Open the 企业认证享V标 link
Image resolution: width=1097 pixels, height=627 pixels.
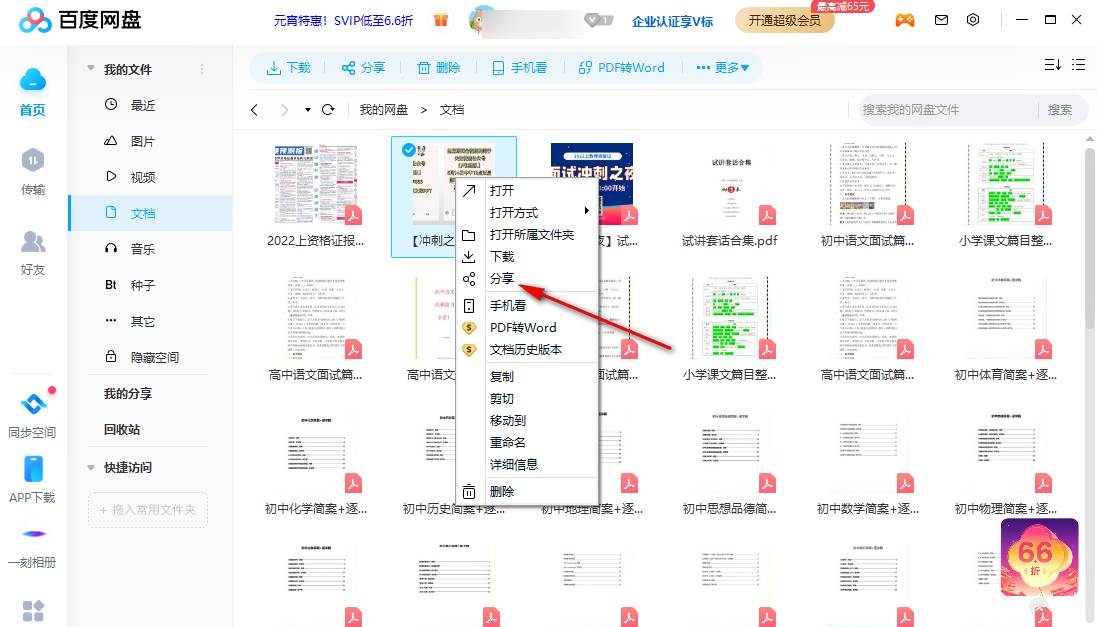click(x=672, y=21)
